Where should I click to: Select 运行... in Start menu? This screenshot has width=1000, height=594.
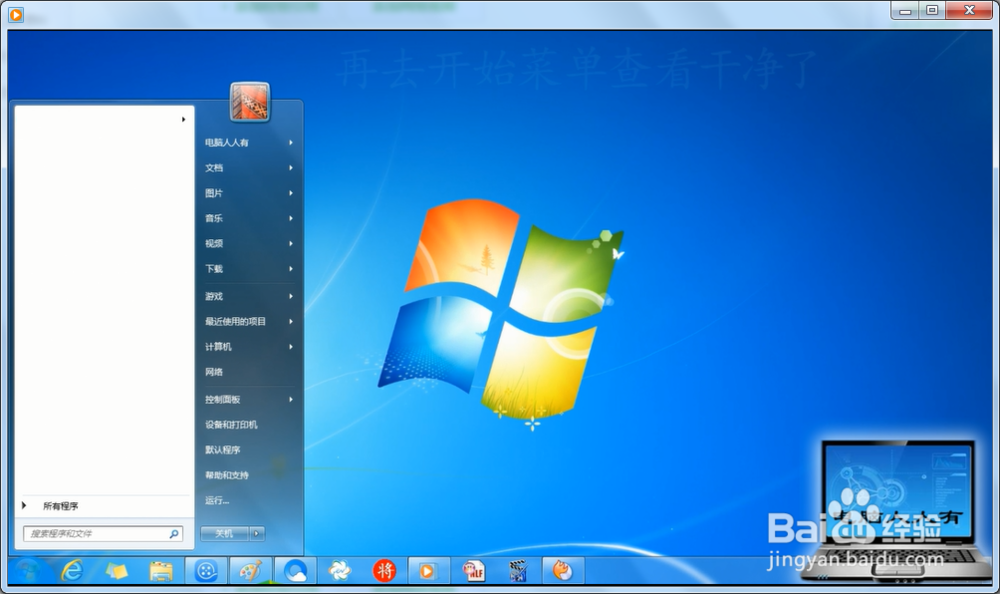(217, 500)
